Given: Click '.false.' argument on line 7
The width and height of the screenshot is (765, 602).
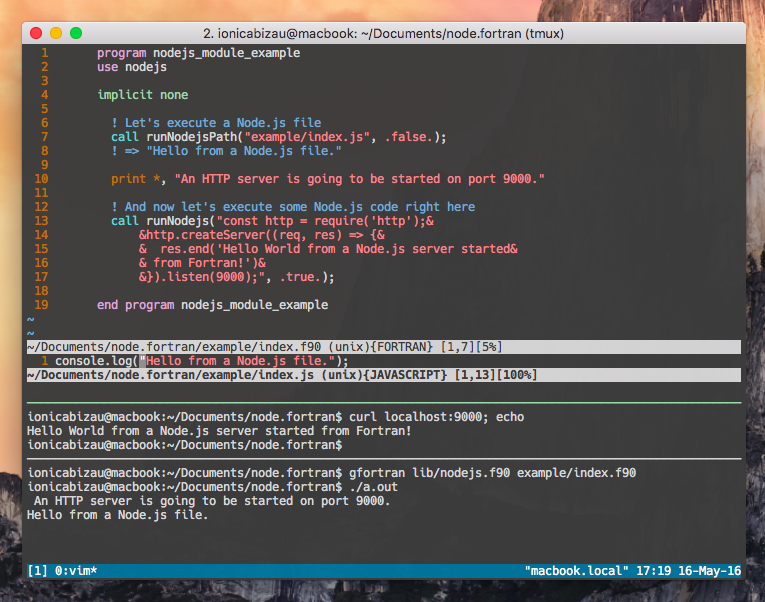Looking at the screenshot, I should click(x=409, y=137).
